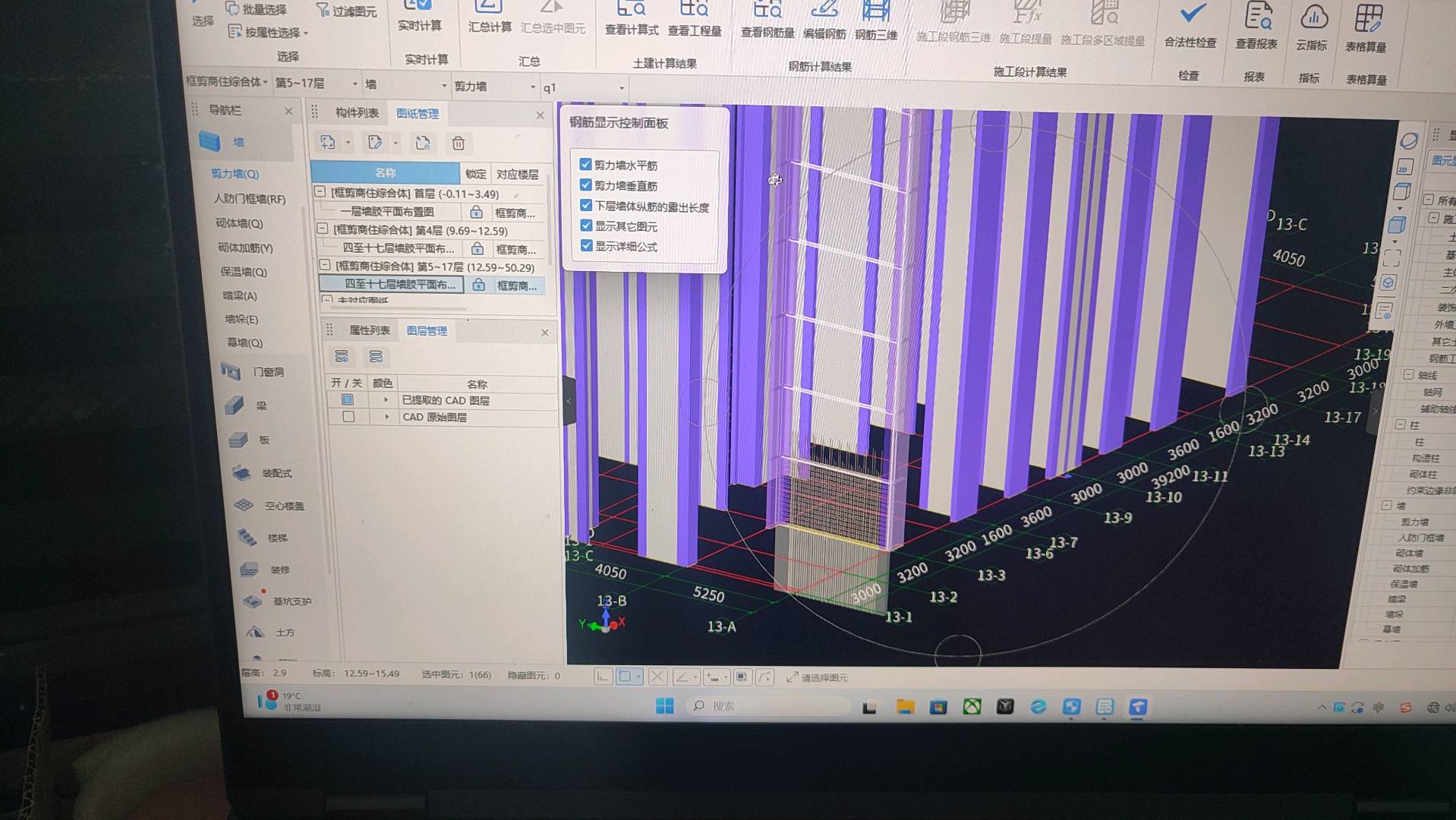This screenshot has height=820, width=1456.
Task: Click the 过滤图元 button
Action: [x=346, y=11]
